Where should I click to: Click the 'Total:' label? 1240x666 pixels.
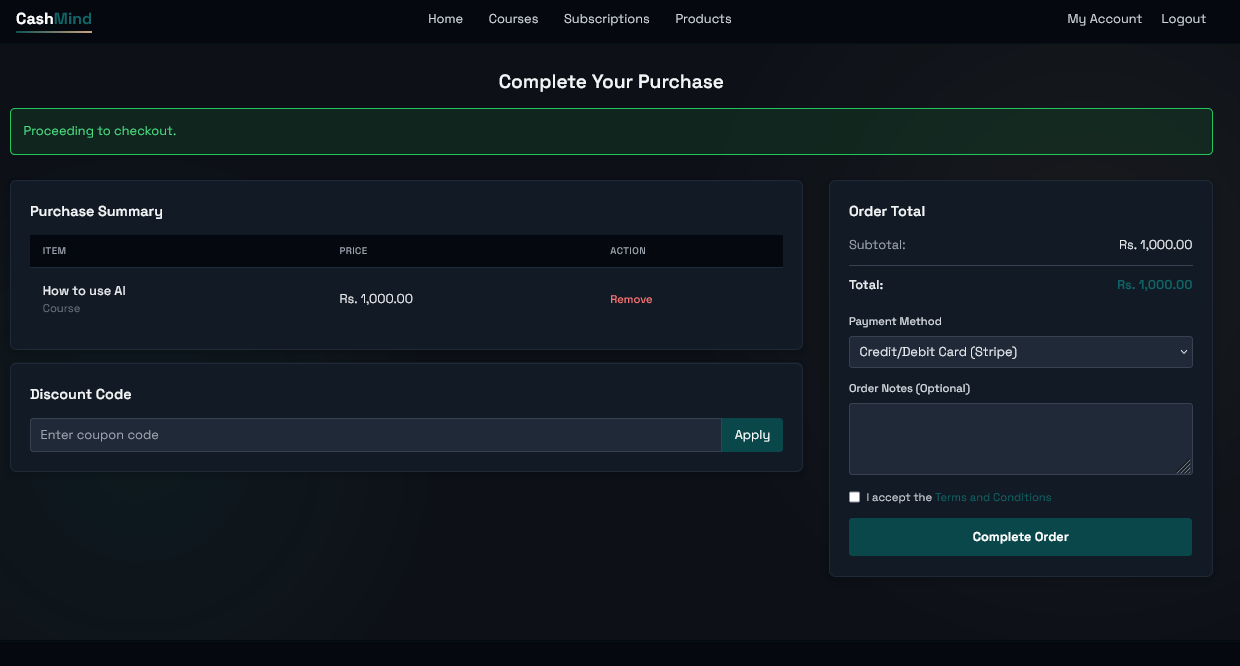pyautogui.click(x=866, y=285)
